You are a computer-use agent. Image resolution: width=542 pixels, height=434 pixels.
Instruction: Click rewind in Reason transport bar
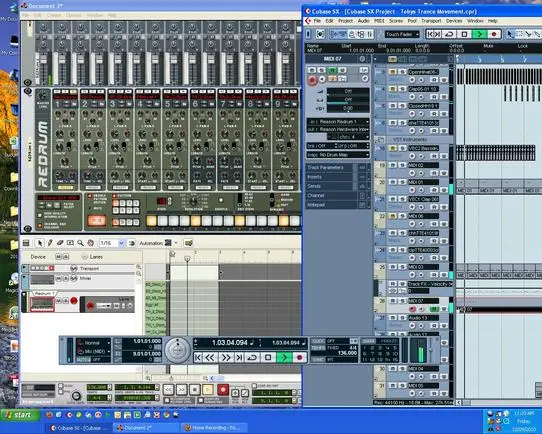point(168,390)
